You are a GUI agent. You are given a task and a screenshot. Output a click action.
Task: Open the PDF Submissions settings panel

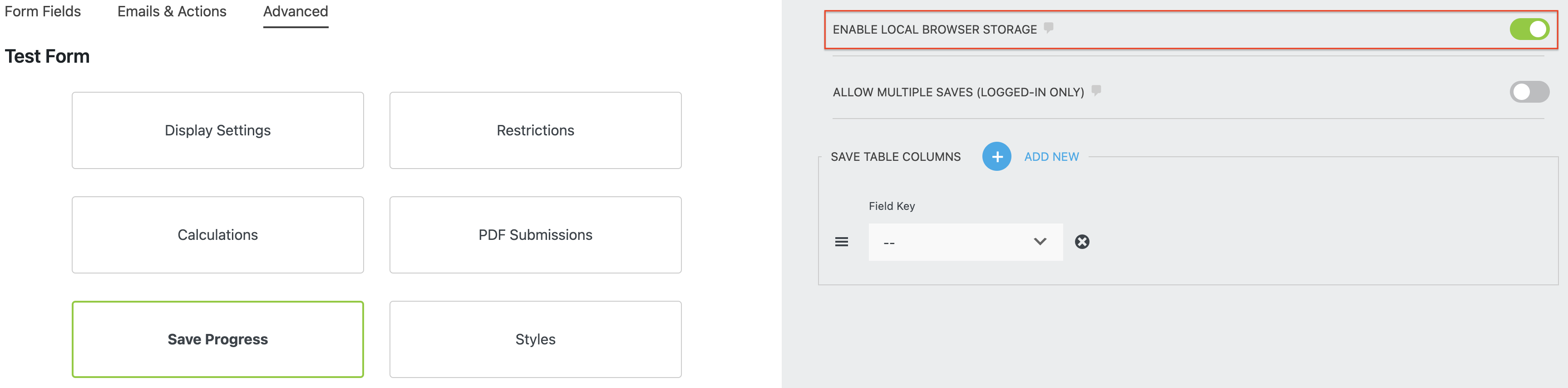tap(534, 234)
